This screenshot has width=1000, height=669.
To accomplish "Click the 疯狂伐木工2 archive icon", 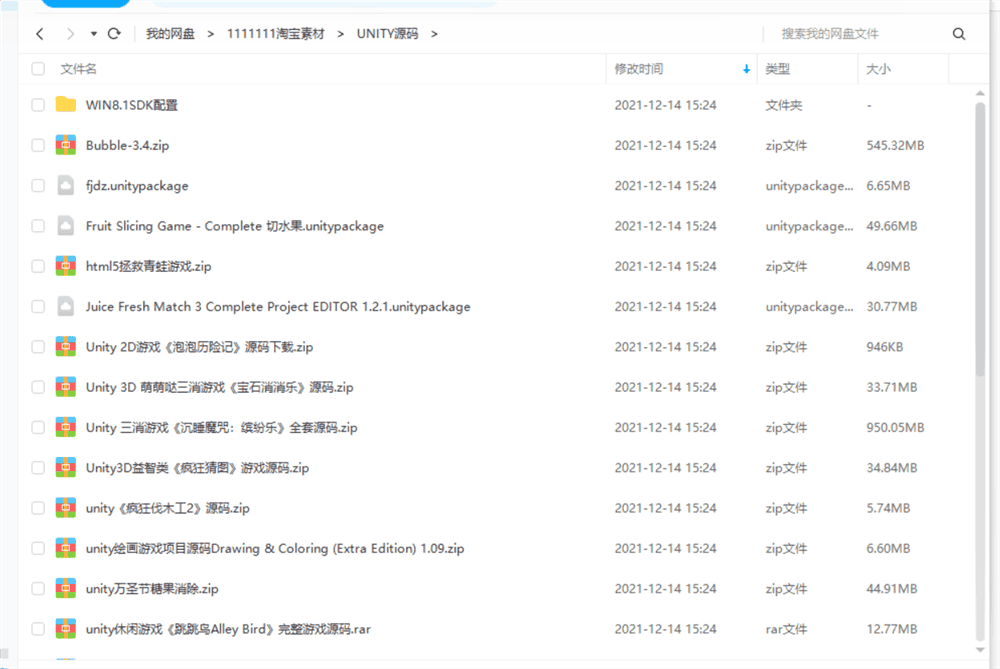I will (x=66, y=508).
